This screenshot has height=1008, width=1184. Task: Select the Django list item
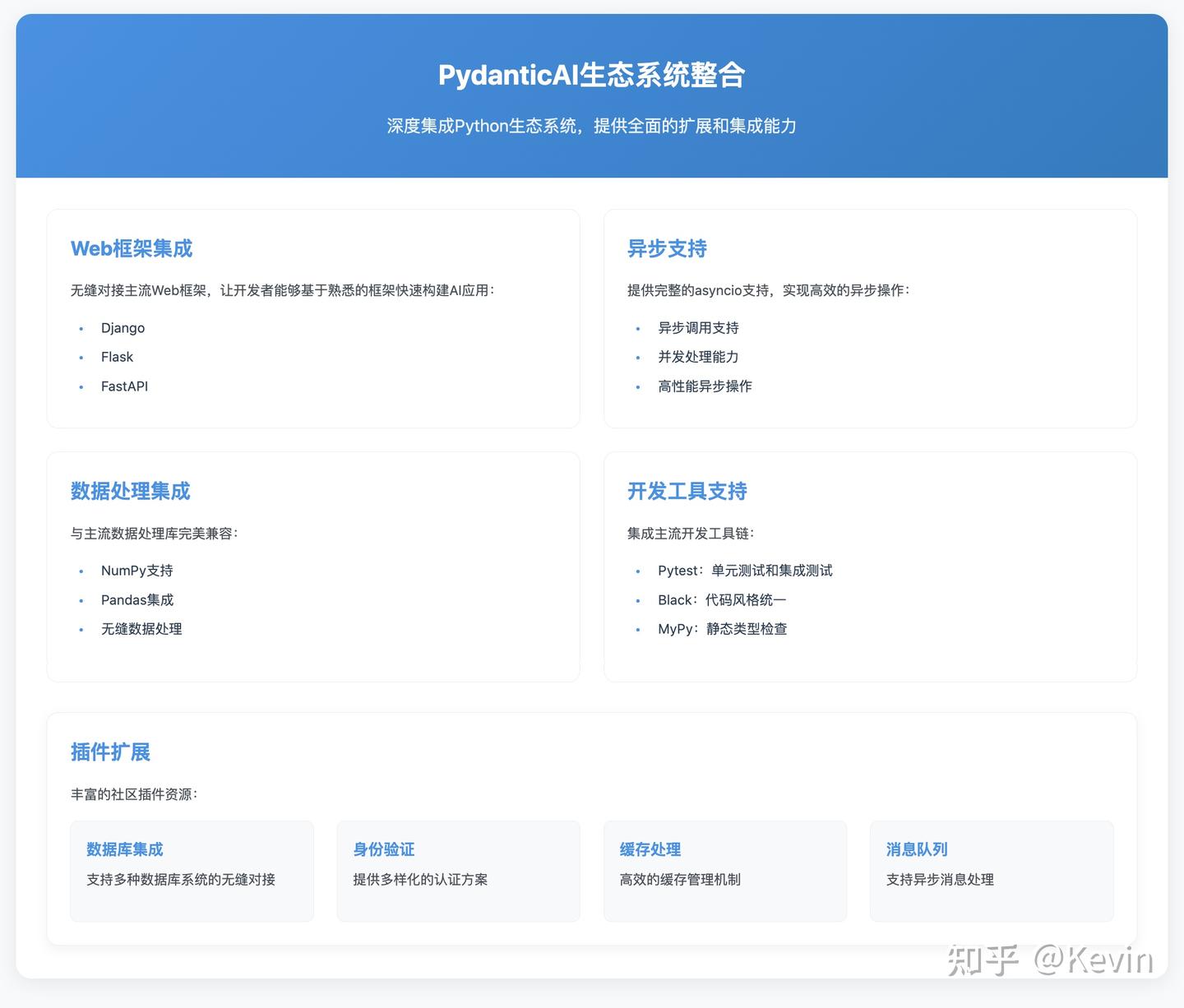tap(122, 327)
